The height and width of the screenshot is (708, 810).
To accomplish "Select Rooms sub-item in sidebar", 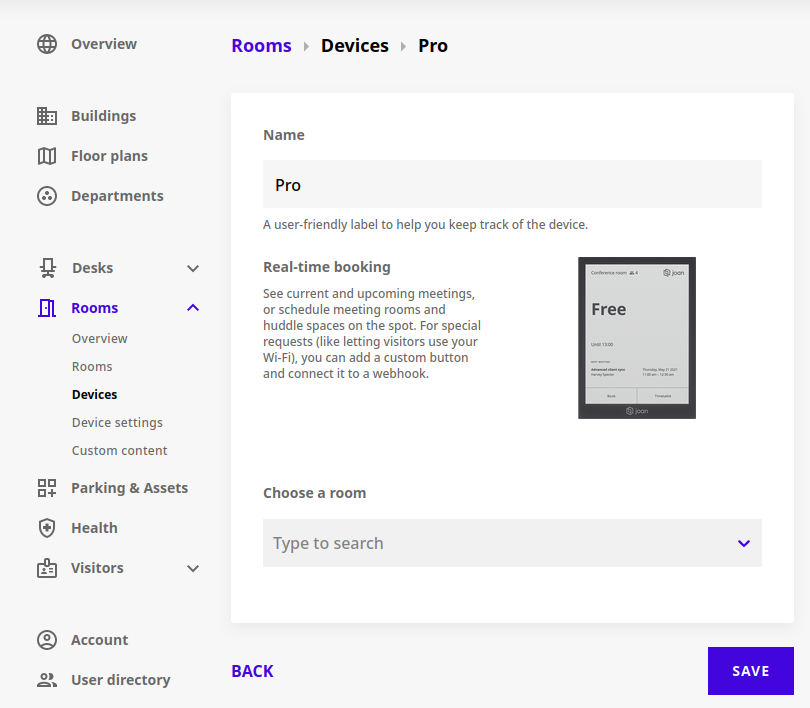I will (x=92, y=367).
